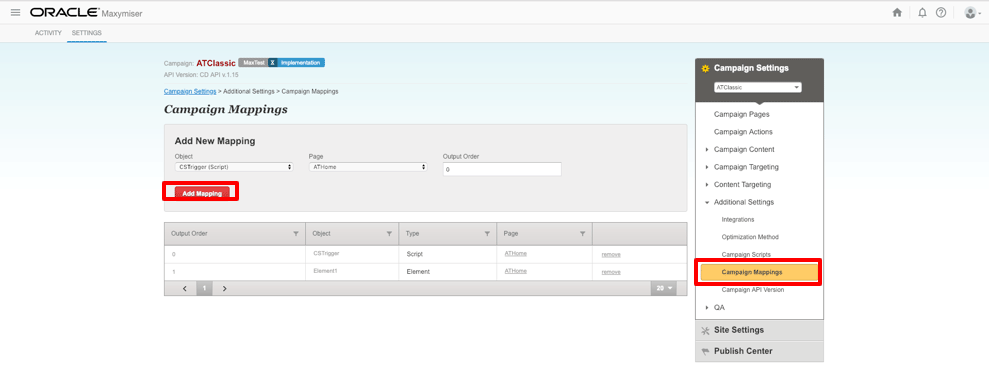Screen dimensions: 989x371
Task: Click into the Output Order input field
Action: pos(502,169)
